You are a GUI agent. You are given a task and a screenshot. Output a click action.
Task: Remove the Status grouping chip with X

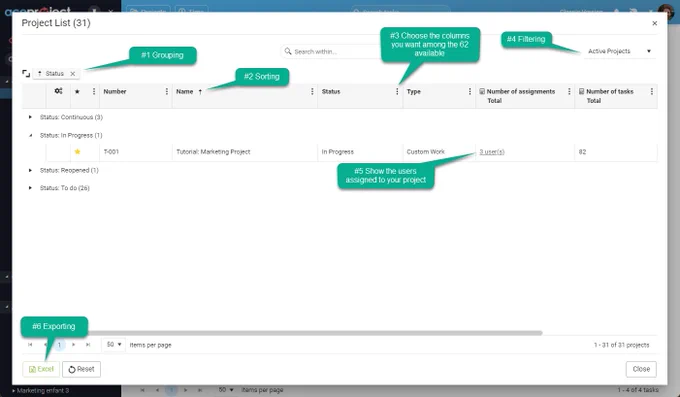point(73,74)
